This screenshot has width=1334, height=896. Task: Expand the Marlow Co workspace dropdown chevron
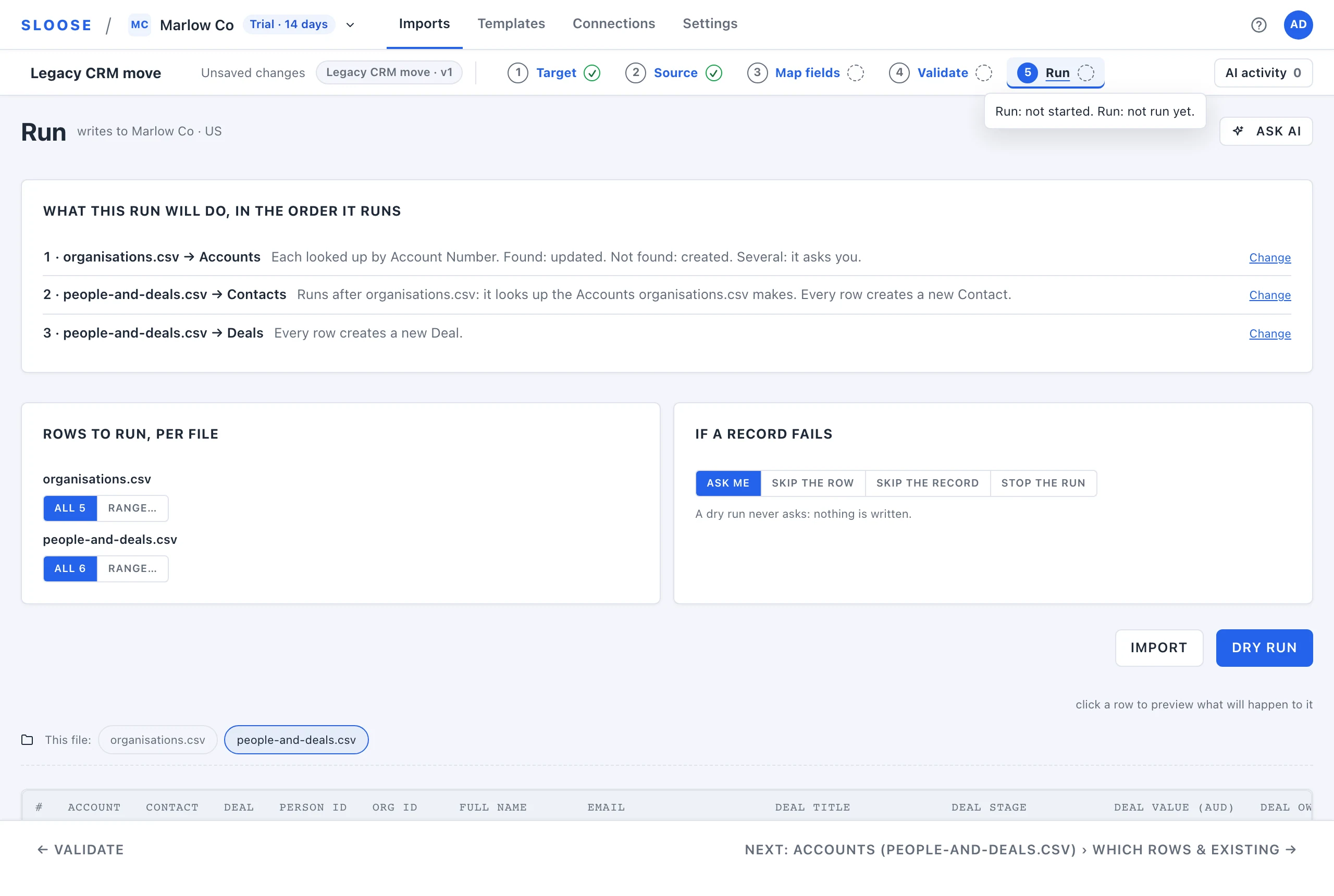[350, 25]
